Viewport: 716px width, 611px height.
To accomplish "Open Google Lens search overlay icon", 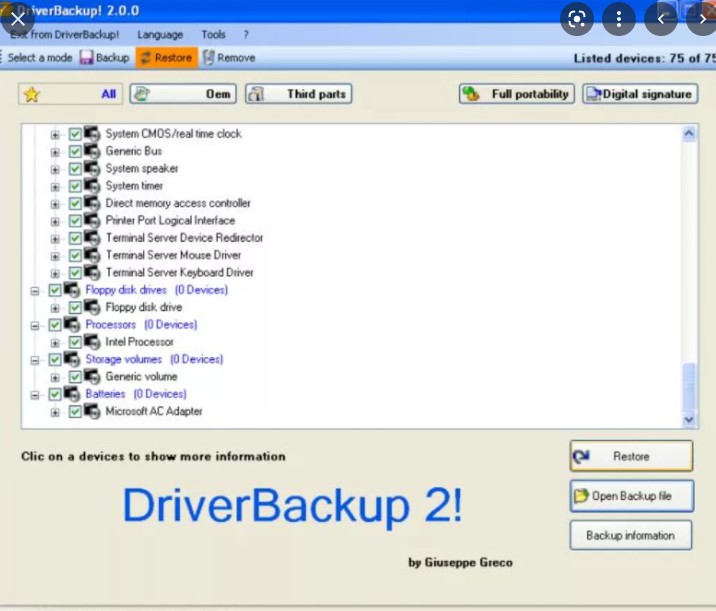I will tap(577, 19).
